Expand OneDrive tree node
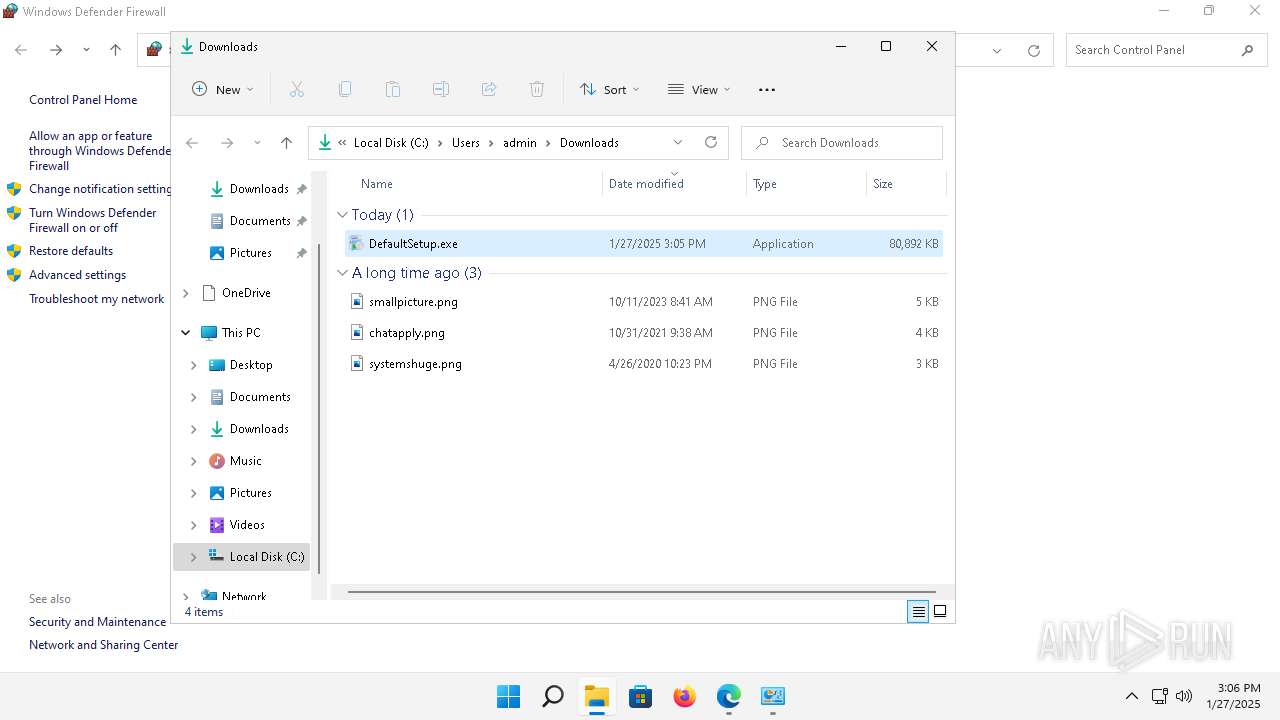The height and width of the screenshot is (720, 1280). click(186, 293)
